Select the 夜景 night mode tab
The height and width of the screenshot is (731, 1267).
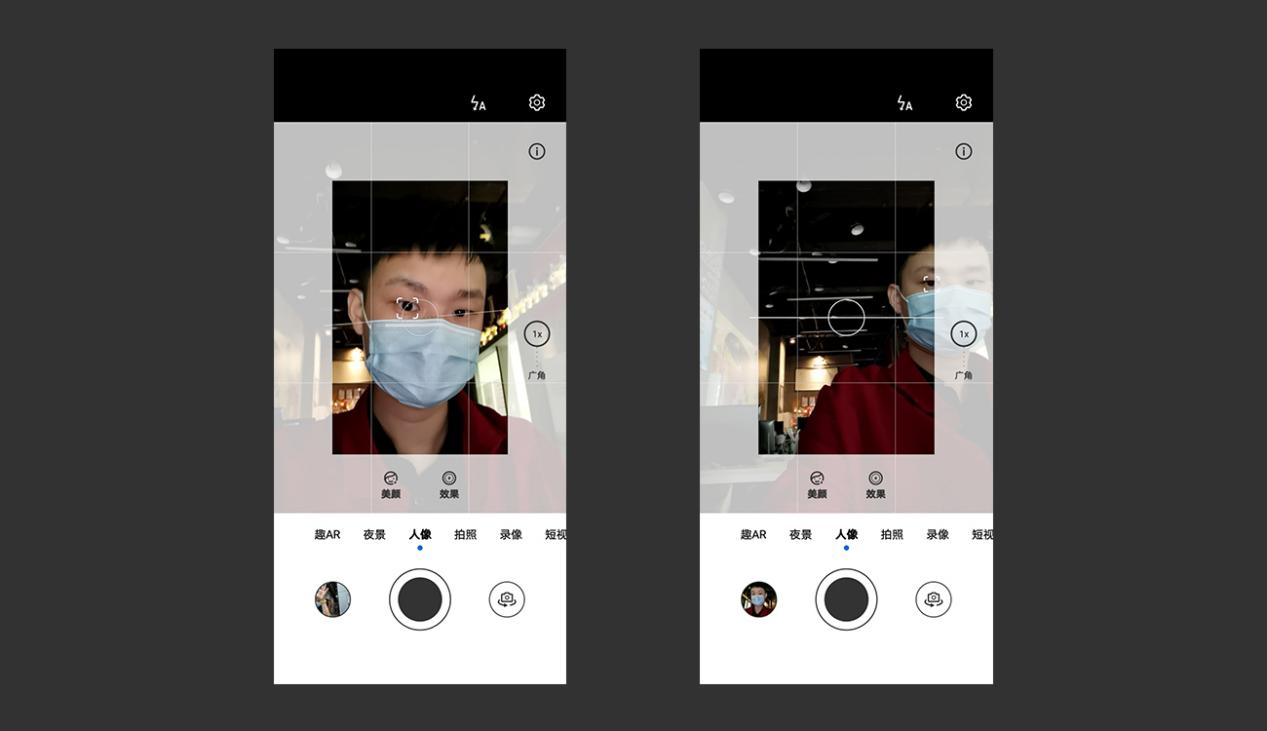coord(374,533)
